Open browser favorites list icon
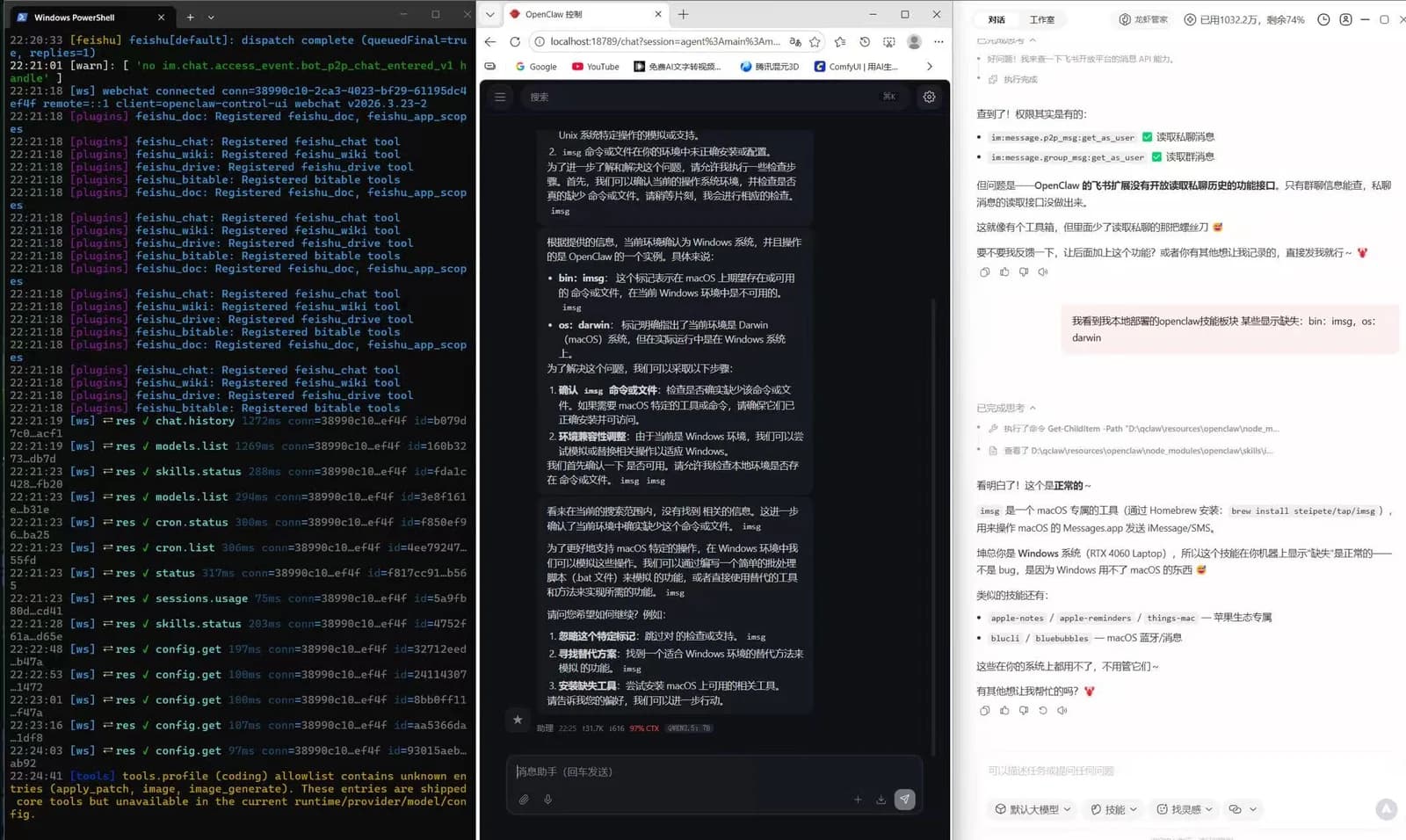The width and height of the screenshot is (1406, 840). [840, 41]
